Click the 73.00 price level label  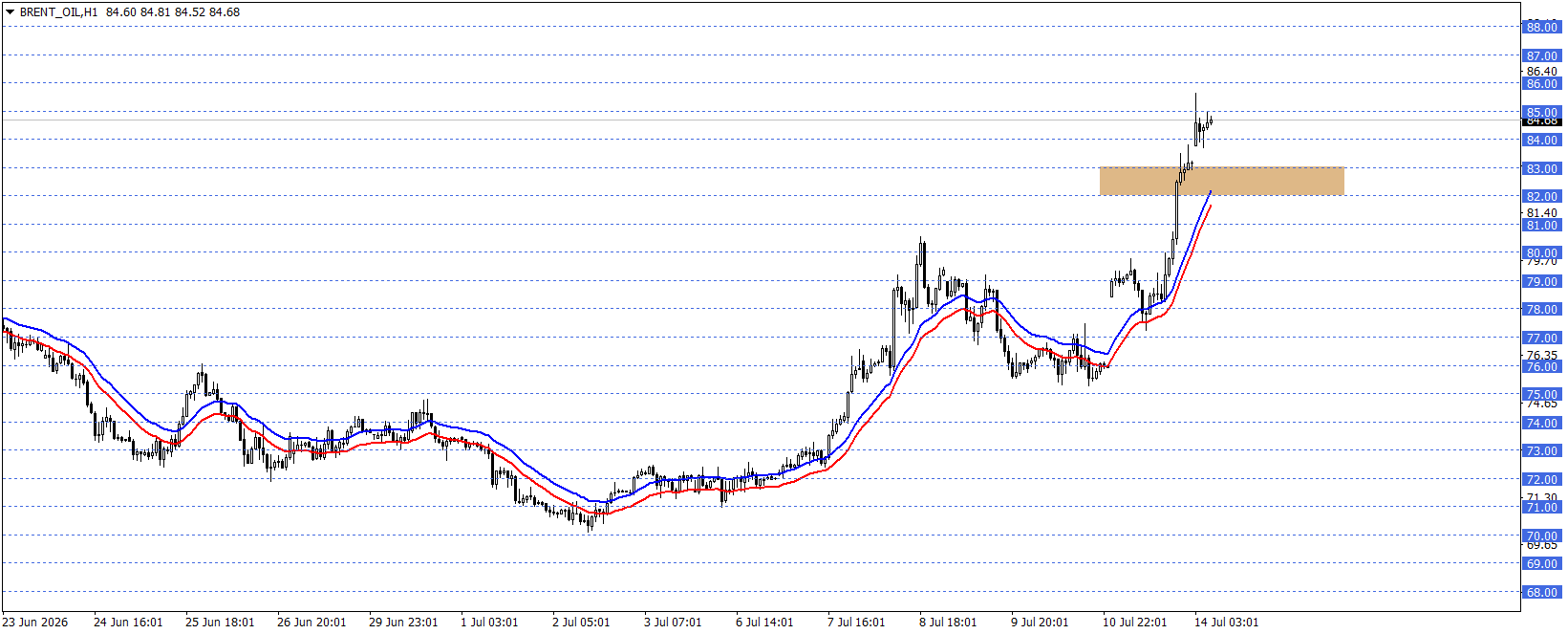tap(1541, 451)
